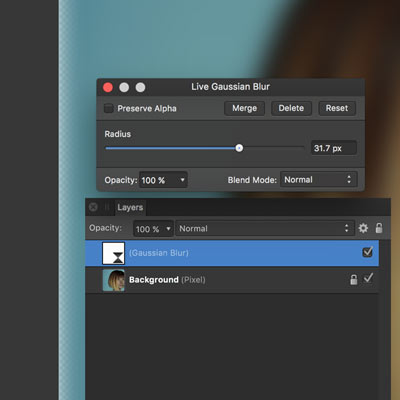Image resolution: width=400 pixels, height=400 pixels.
Task: Select the Layers tab
Action: point(130,207)
